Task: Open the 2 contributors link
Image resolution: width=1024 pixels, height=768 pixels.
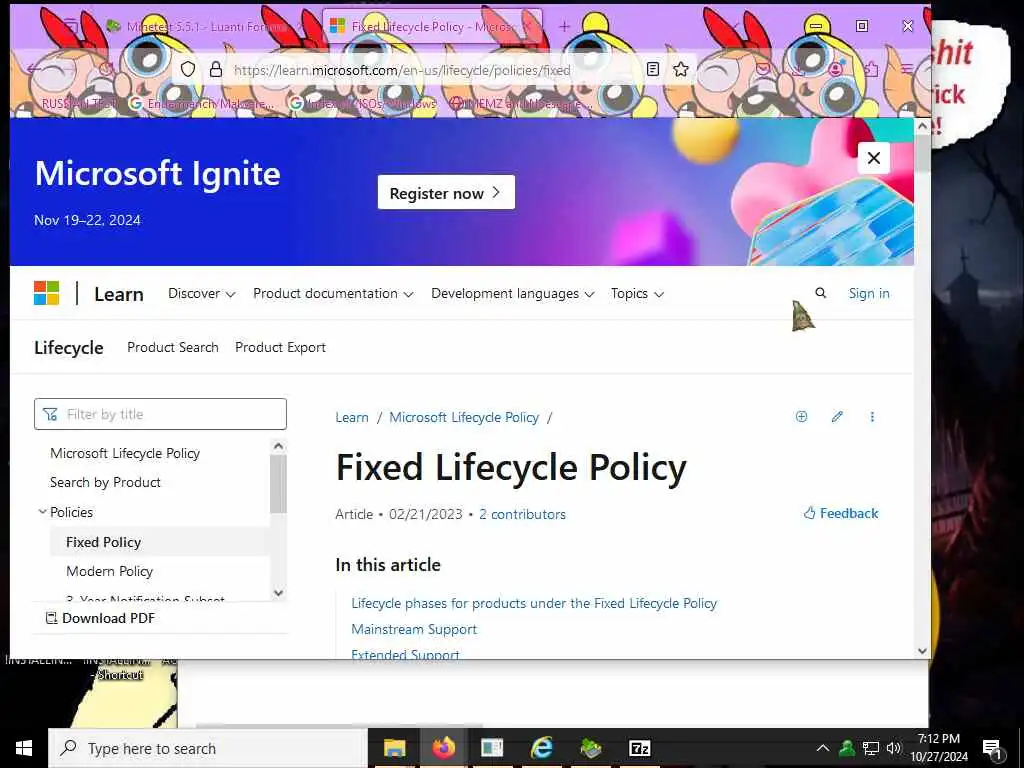Action: click(522, 514)
